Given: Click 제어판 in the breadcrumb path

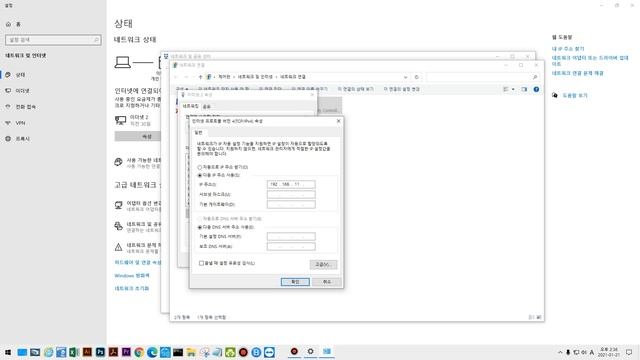Looking at the screenshot, I should click(224, 77).
